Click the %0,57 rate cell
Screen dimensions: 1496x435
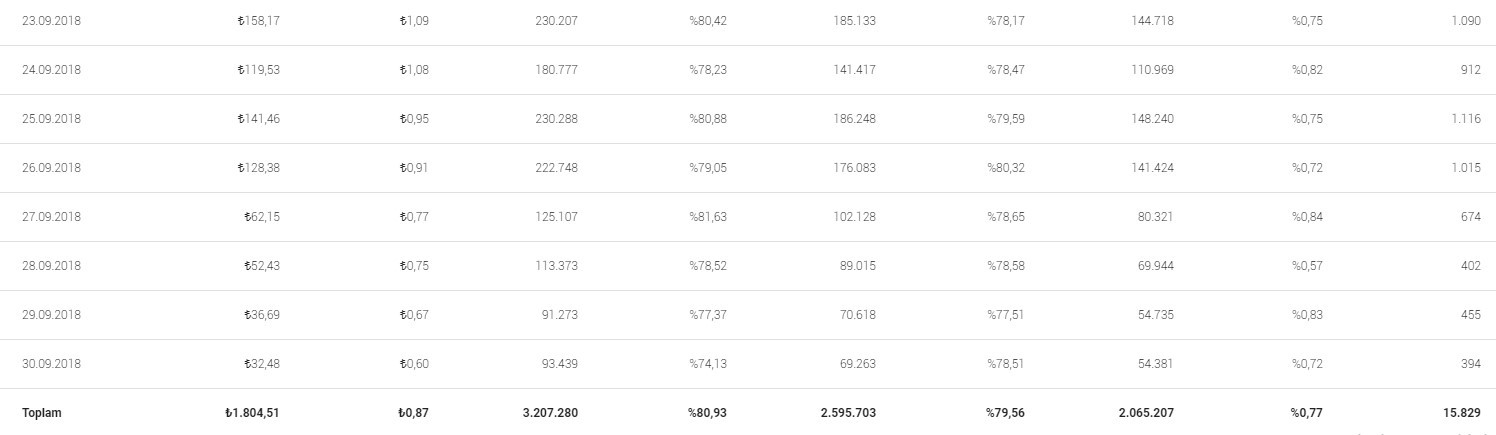point(1307,266)
